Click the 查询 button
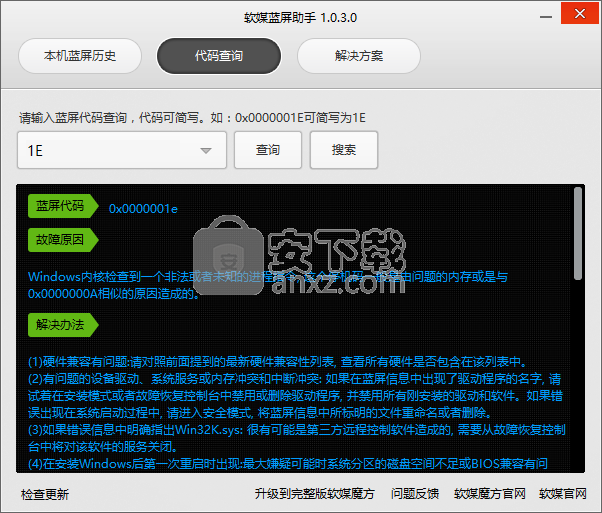 click(x=268, y=150)
